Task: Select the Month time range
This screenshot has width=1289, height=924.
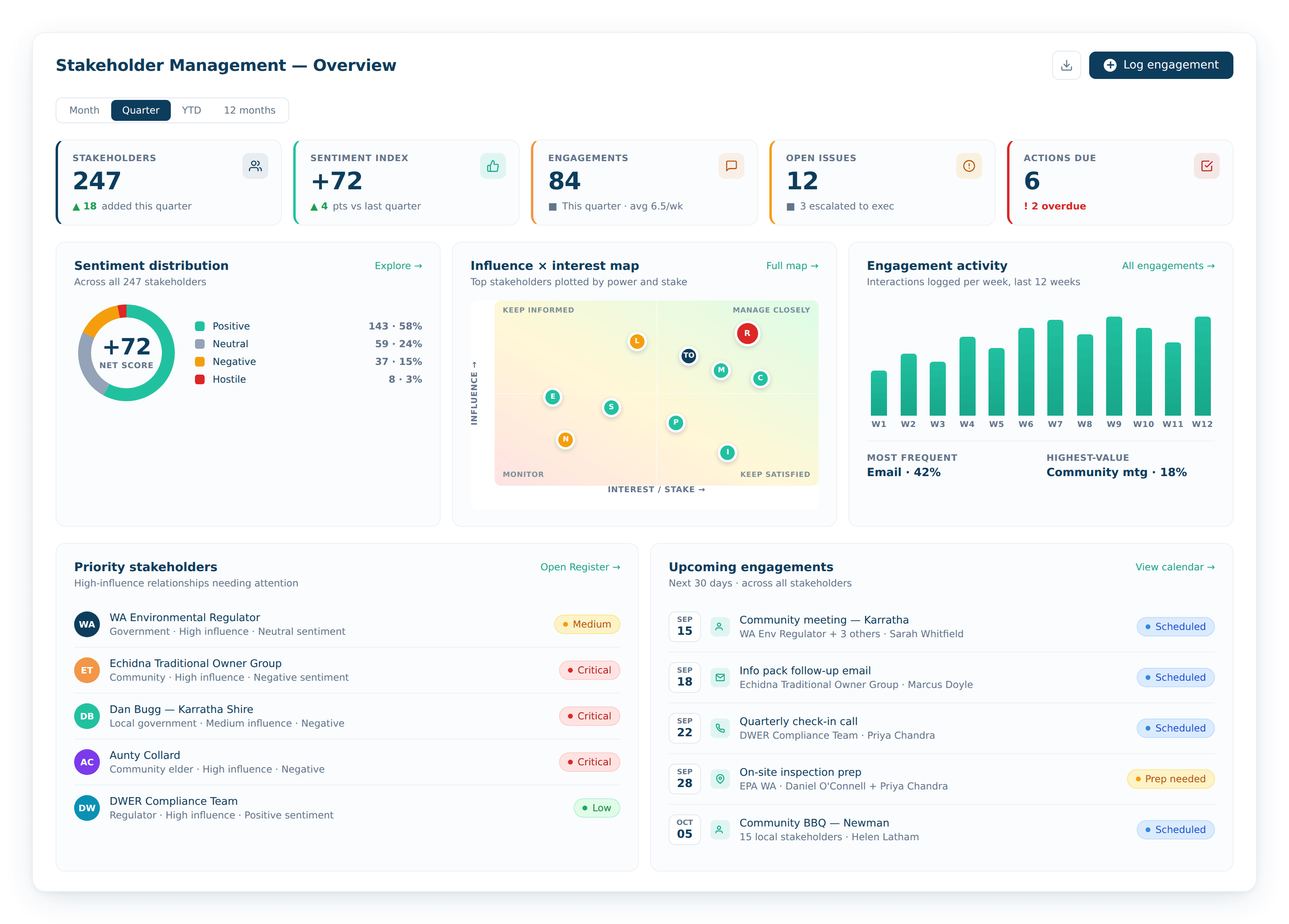Action: click(84, 110)
